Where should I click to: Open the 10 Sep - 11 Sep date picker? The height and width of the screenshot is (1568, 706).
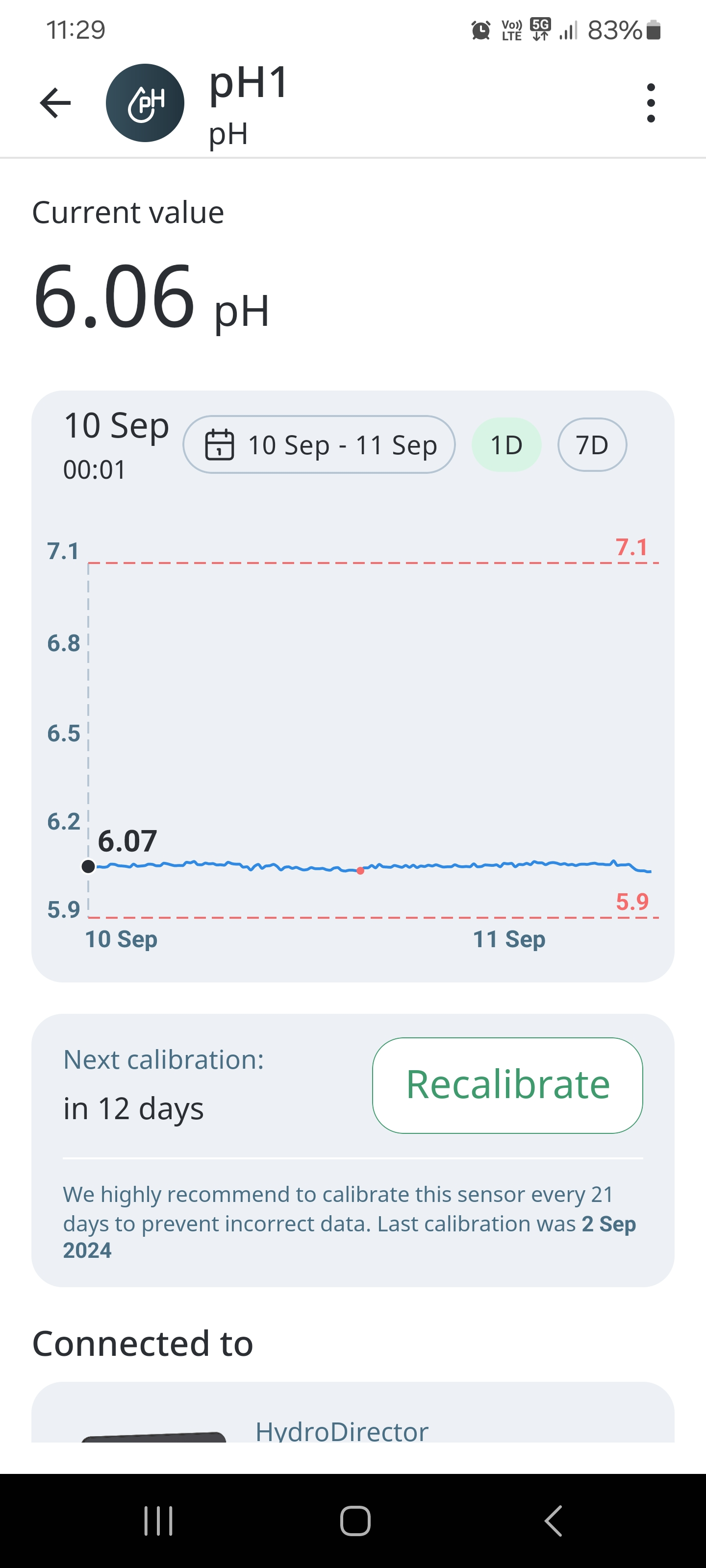319,445
